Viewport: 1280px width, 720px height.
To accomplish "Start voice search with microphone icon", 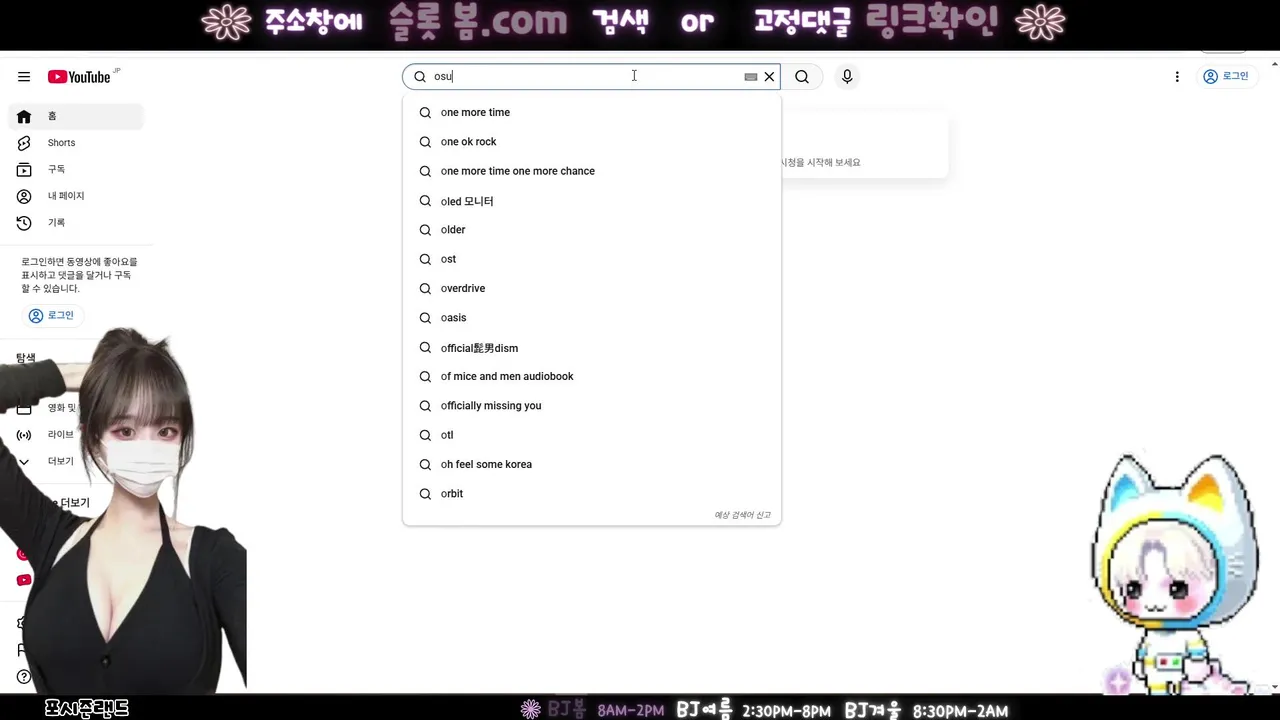I will [847, 77].
